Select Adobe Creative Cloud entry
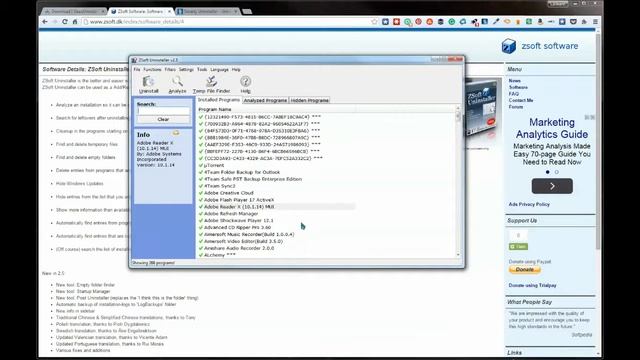 [x=229, y=193]
